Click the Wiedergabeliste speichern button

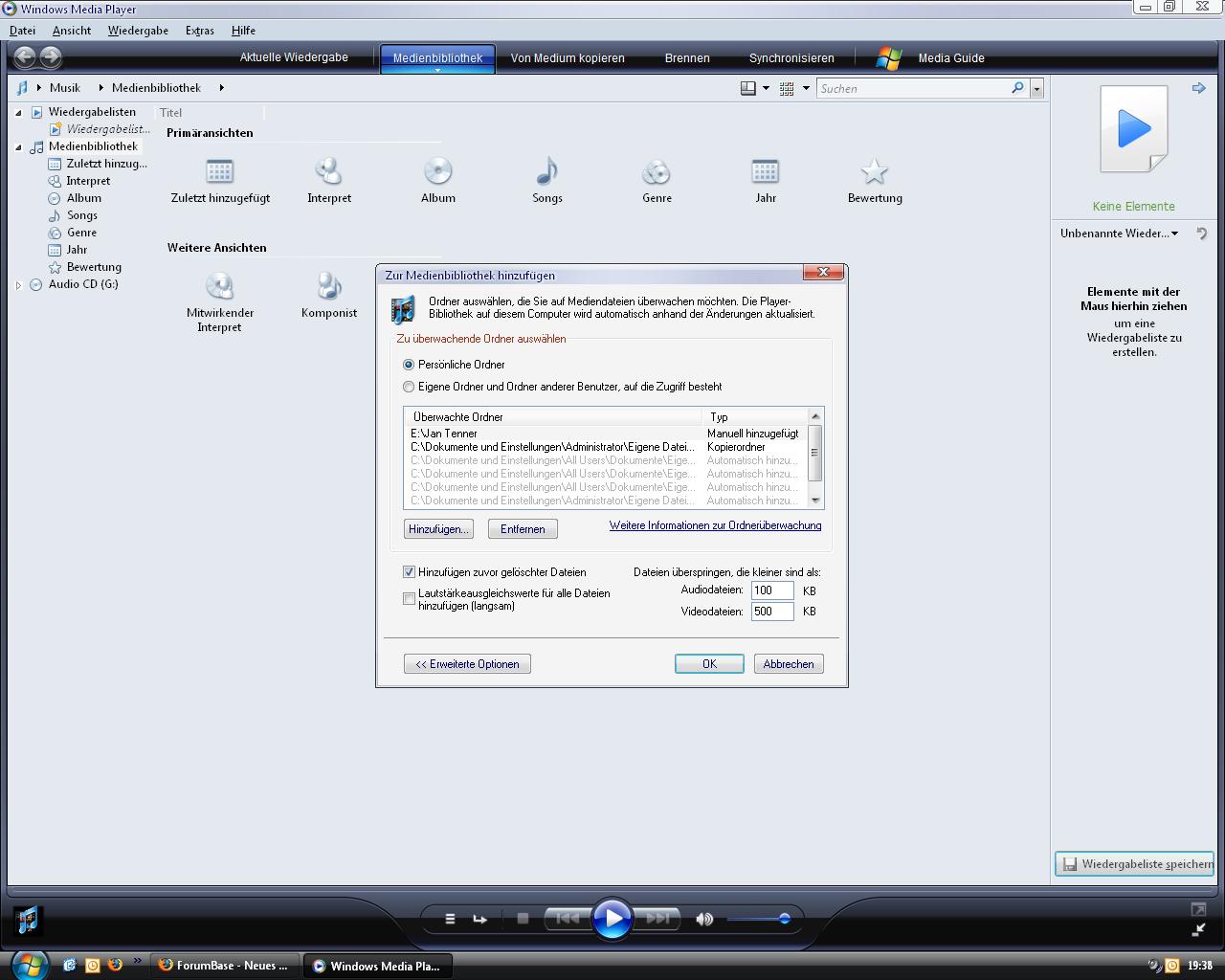(x=1135, y=864)
